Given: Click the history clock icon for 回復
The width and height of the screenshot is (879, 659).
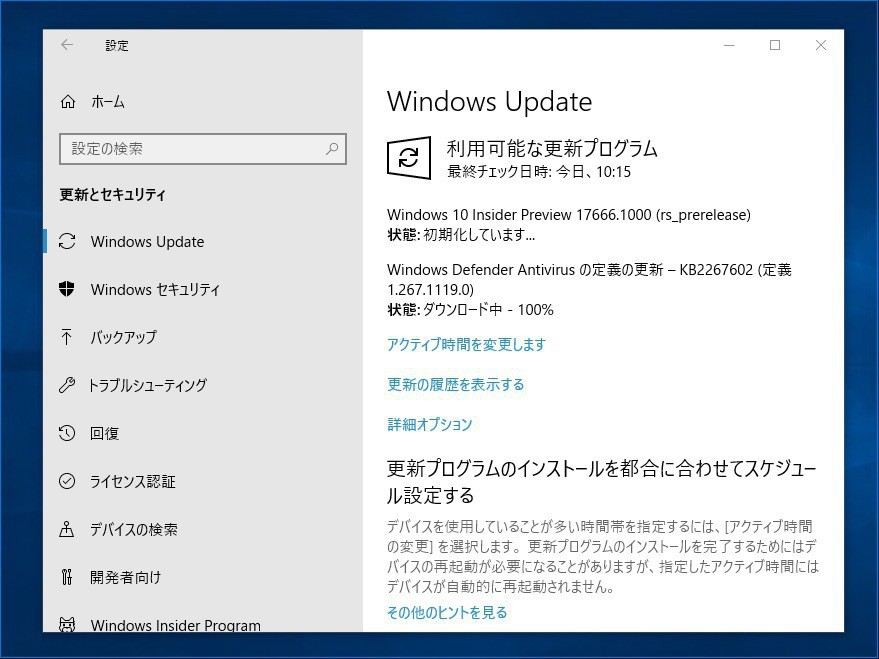Looking at the screenshot, I should coord(67,433).
